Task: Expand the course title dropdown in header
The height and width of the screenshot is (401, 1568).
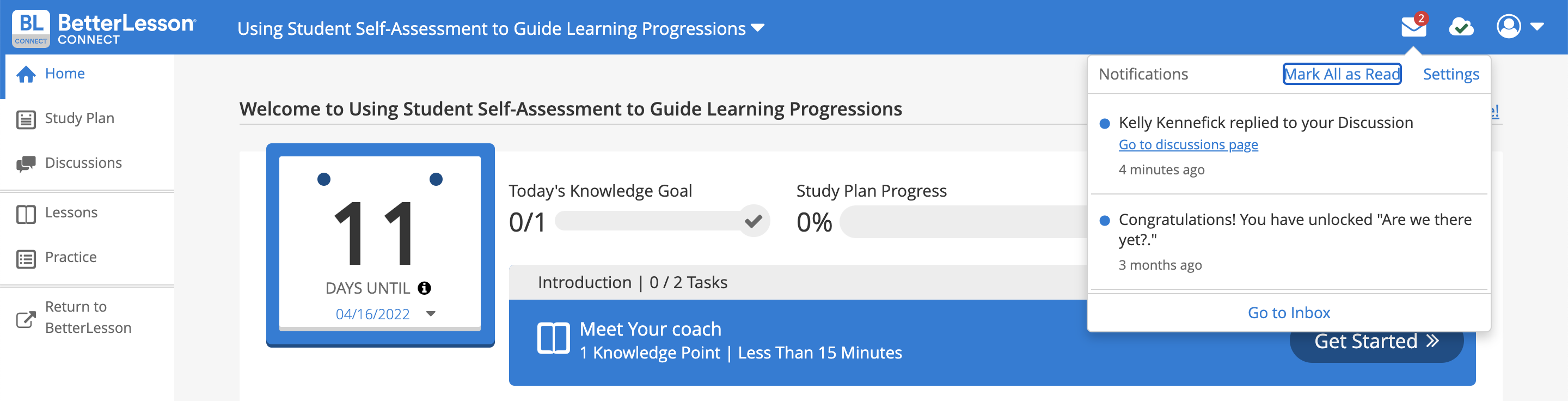Action: 758,28
